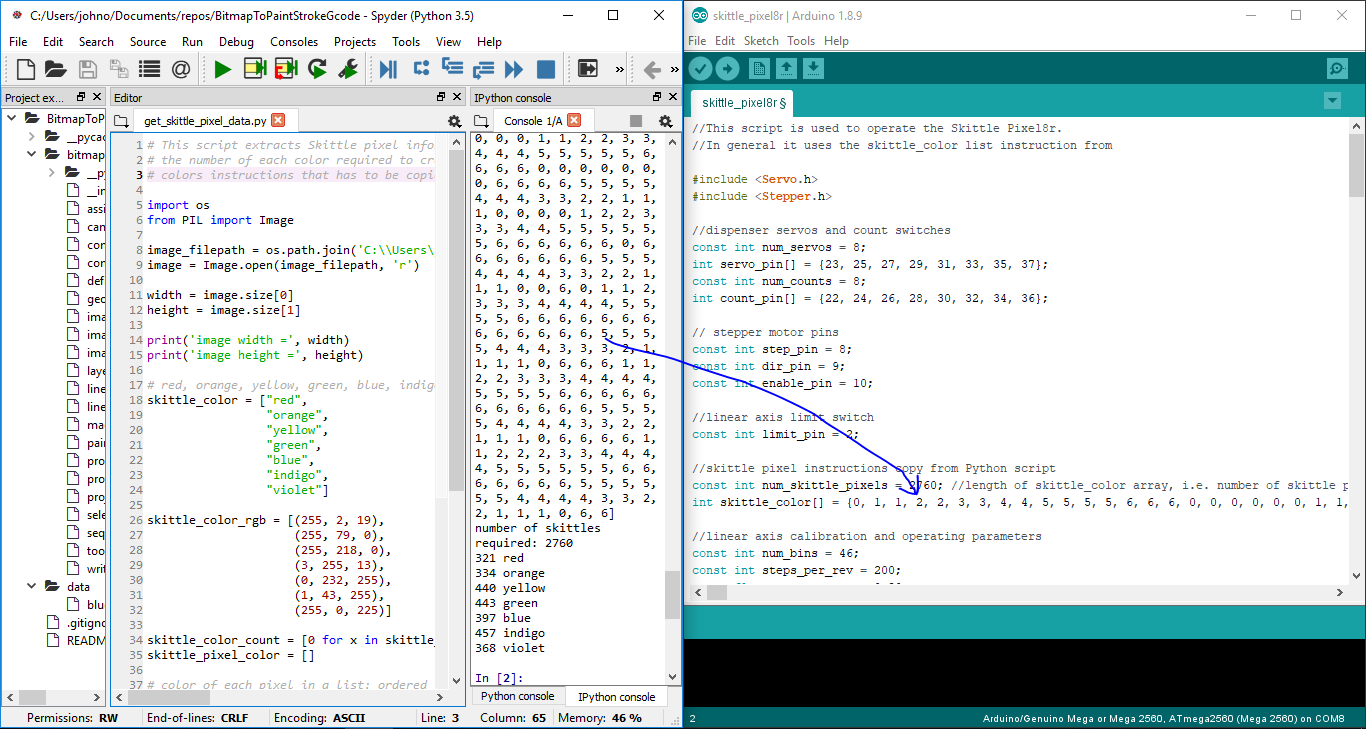Expand the __pycache__ folder

[x=32, y=136]
